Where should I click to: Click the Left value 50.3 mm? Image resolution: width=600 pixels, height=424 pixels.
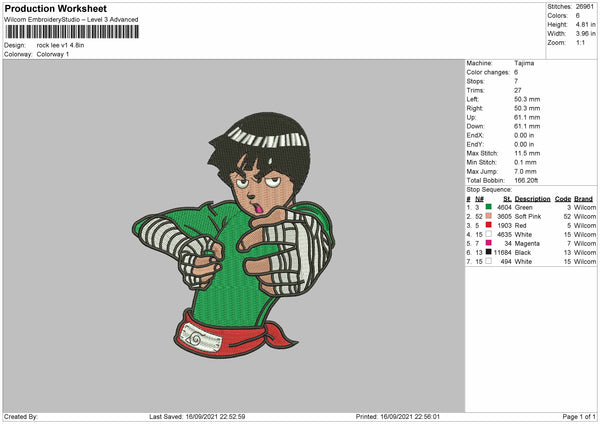tap(527, 99)
